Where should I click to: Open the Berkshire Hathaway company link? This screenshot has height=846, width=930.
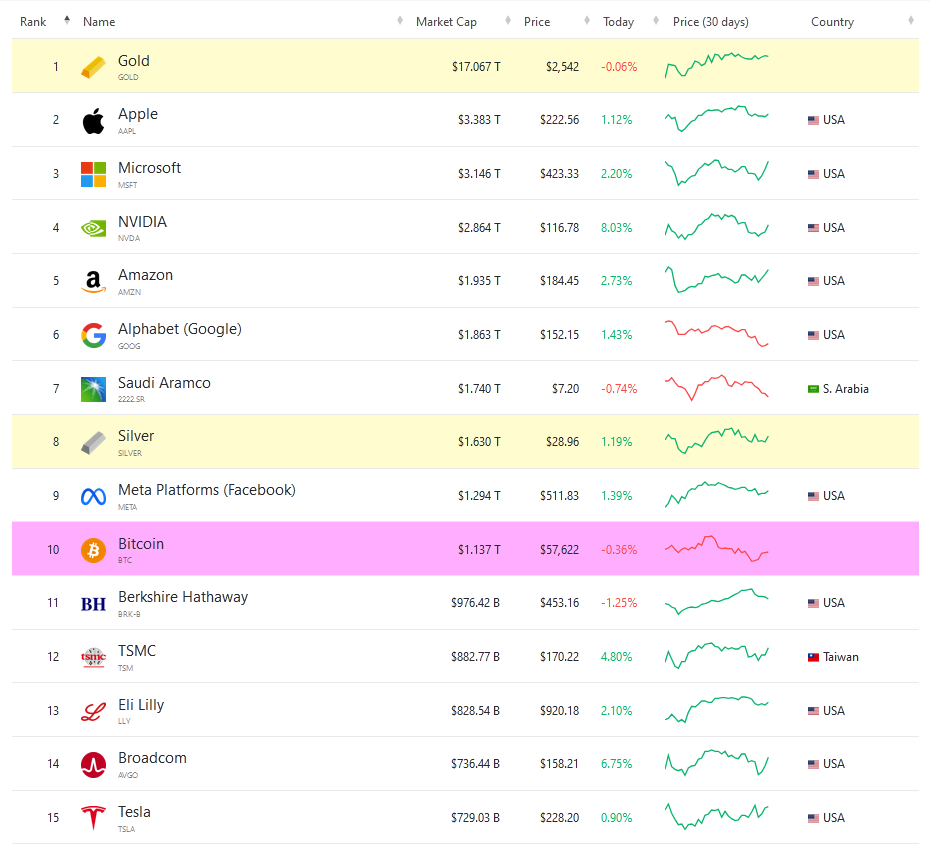[182, 597]
